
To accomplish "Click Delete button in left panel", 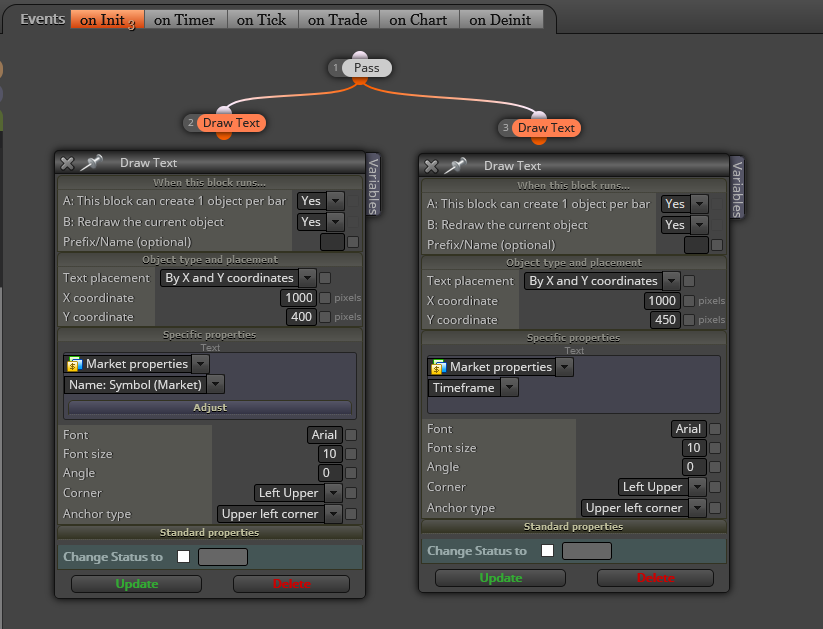I will [291, 584].
